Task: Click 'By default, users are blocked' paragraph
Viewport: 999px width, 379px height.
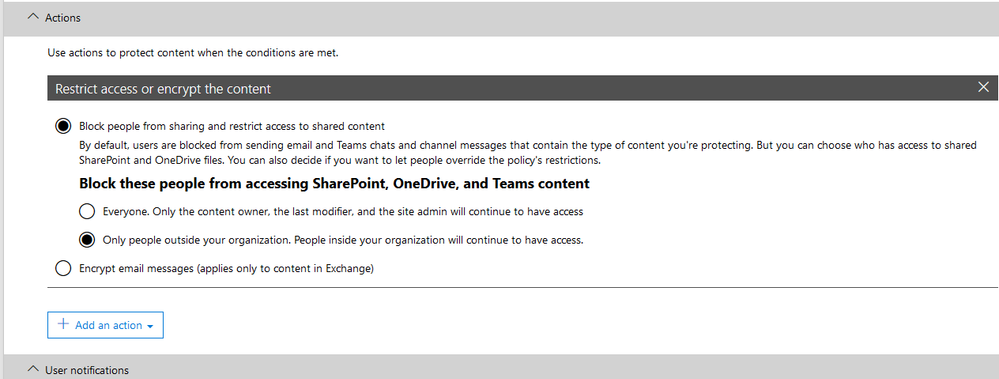Action: click(528, 153)
